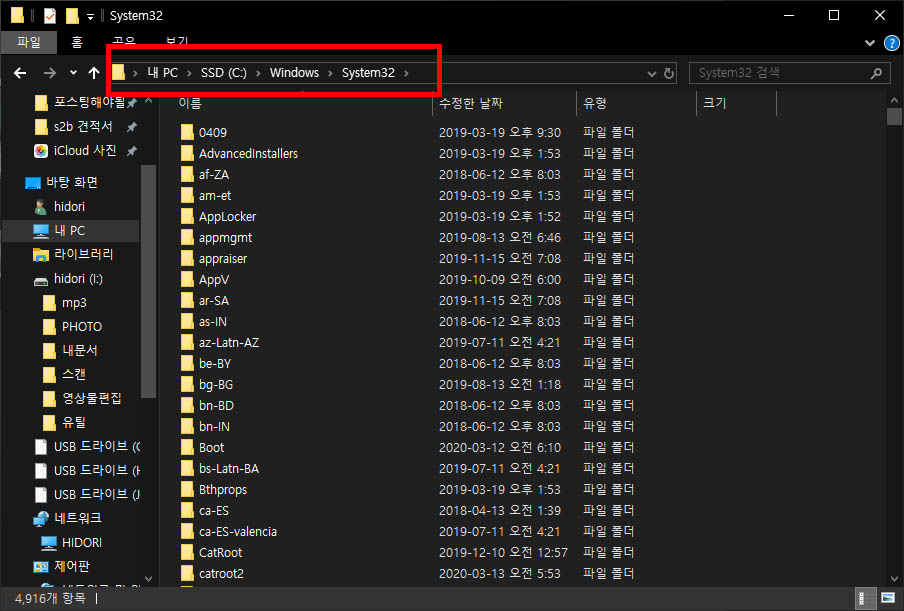Sort by 크기 column header

[x=714, y=103]
